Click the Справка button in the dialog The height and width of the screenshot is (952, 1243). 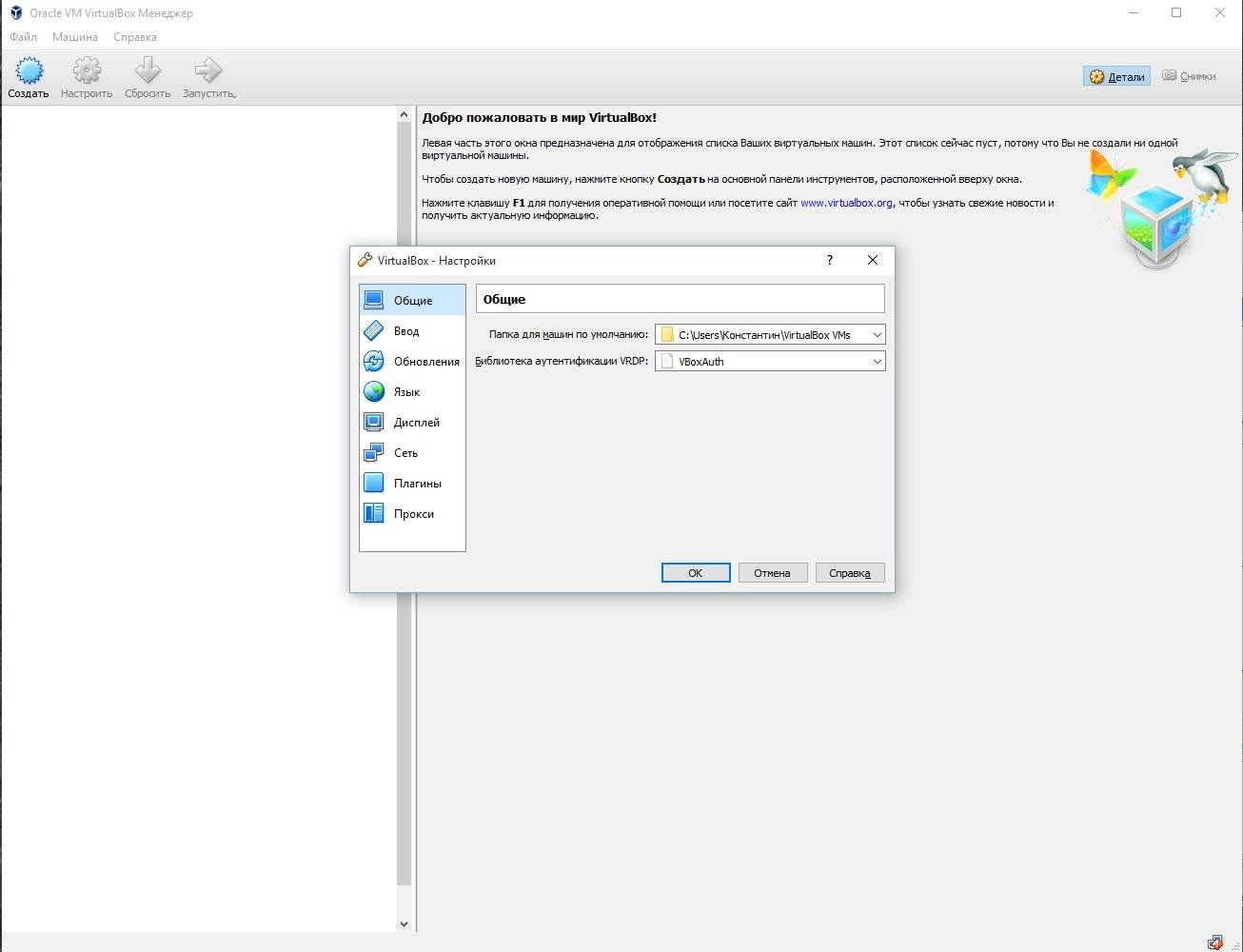pyautogui.click(x=850, y=572)
